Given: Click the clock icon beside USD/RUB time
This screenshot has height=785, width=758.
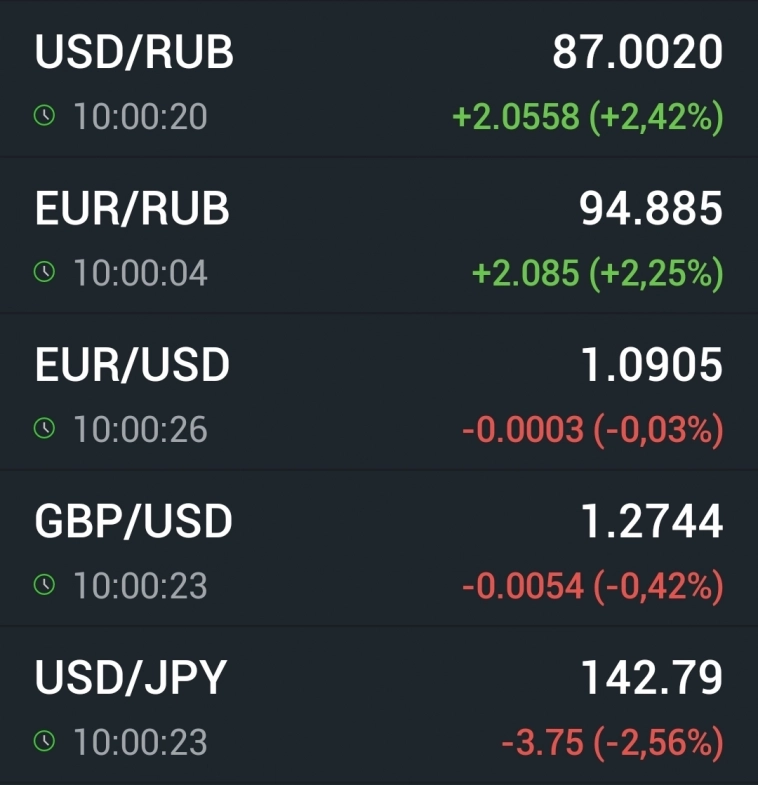Looking at the screenshot, I should tap(44, 117).
